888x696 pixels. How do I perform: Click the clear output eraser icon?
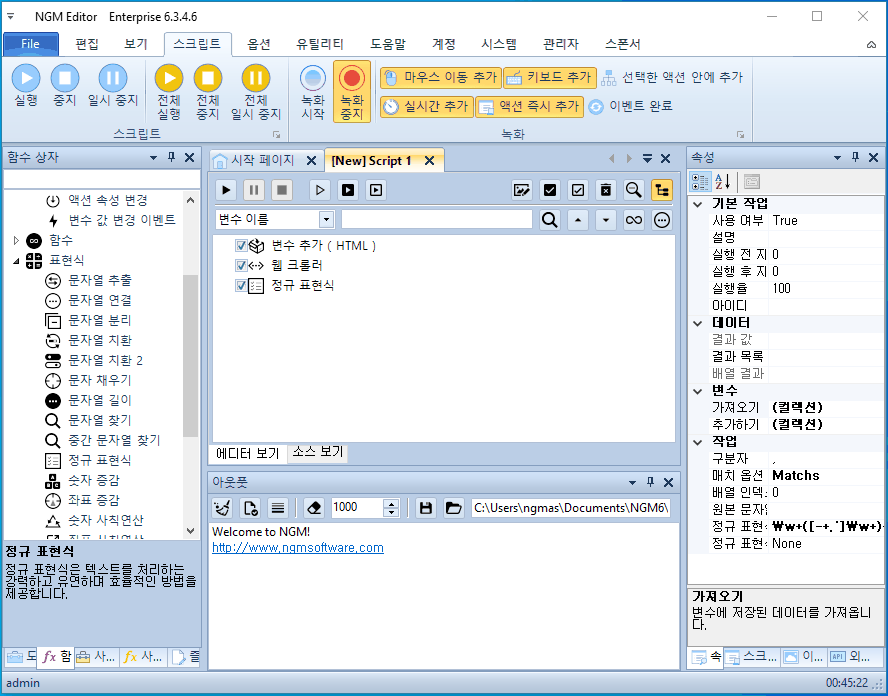click(x=314, y=508)
